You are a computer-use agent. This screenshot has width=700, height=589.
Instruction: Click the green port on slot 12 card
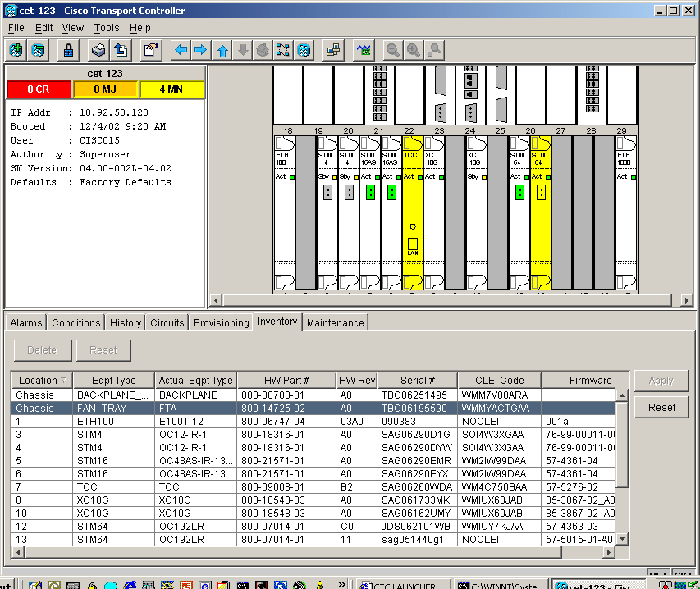[520, 193]
